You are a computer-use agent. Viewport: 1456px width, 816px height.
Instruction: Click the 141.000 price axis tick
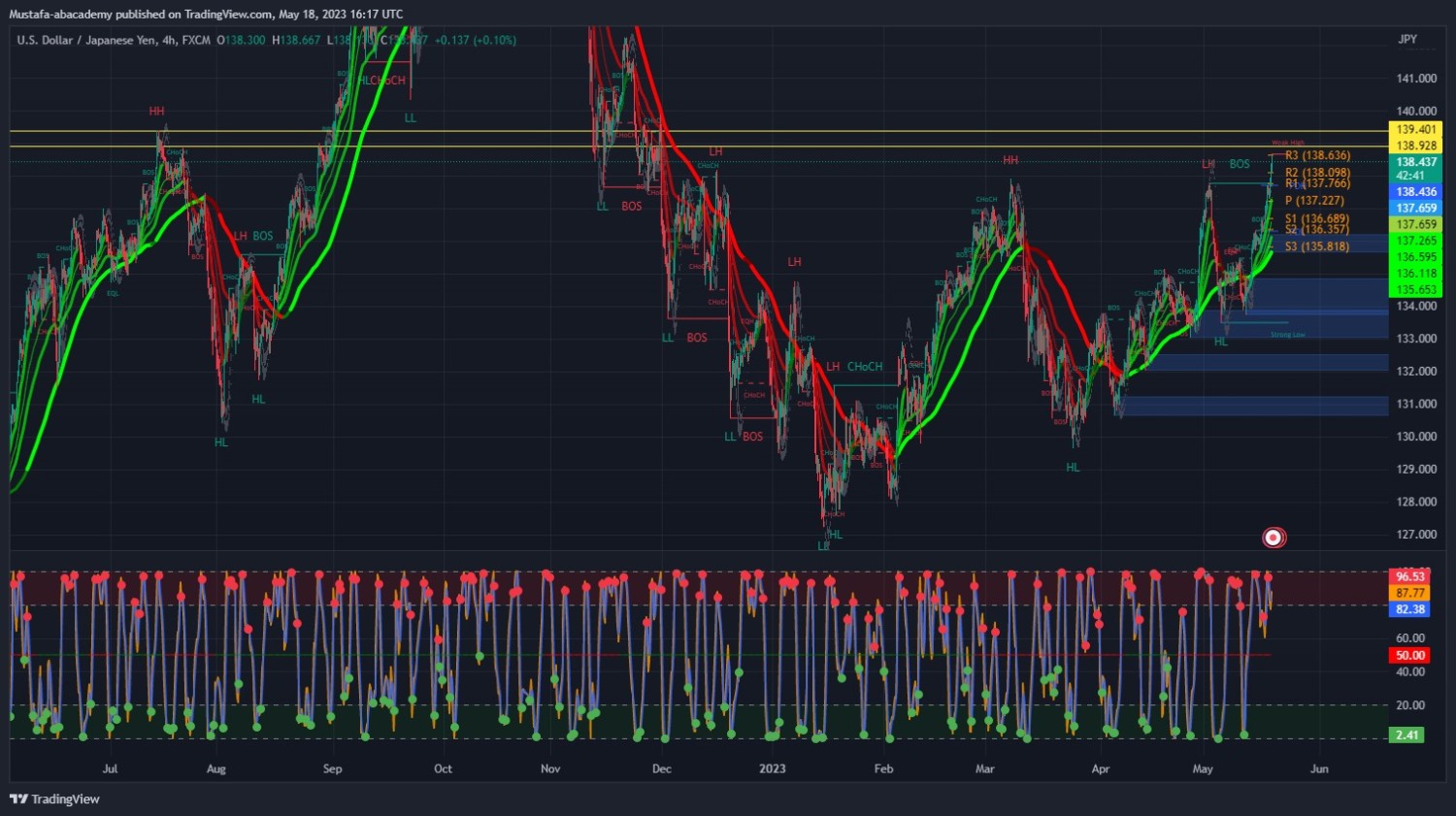pyautogui.click(x=1416, y=79)
